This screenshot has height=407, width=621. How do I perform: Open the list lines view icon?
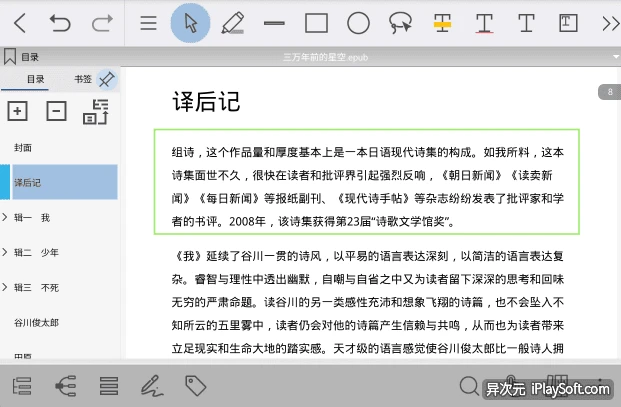pyautogui.click(x=109, y=386)
